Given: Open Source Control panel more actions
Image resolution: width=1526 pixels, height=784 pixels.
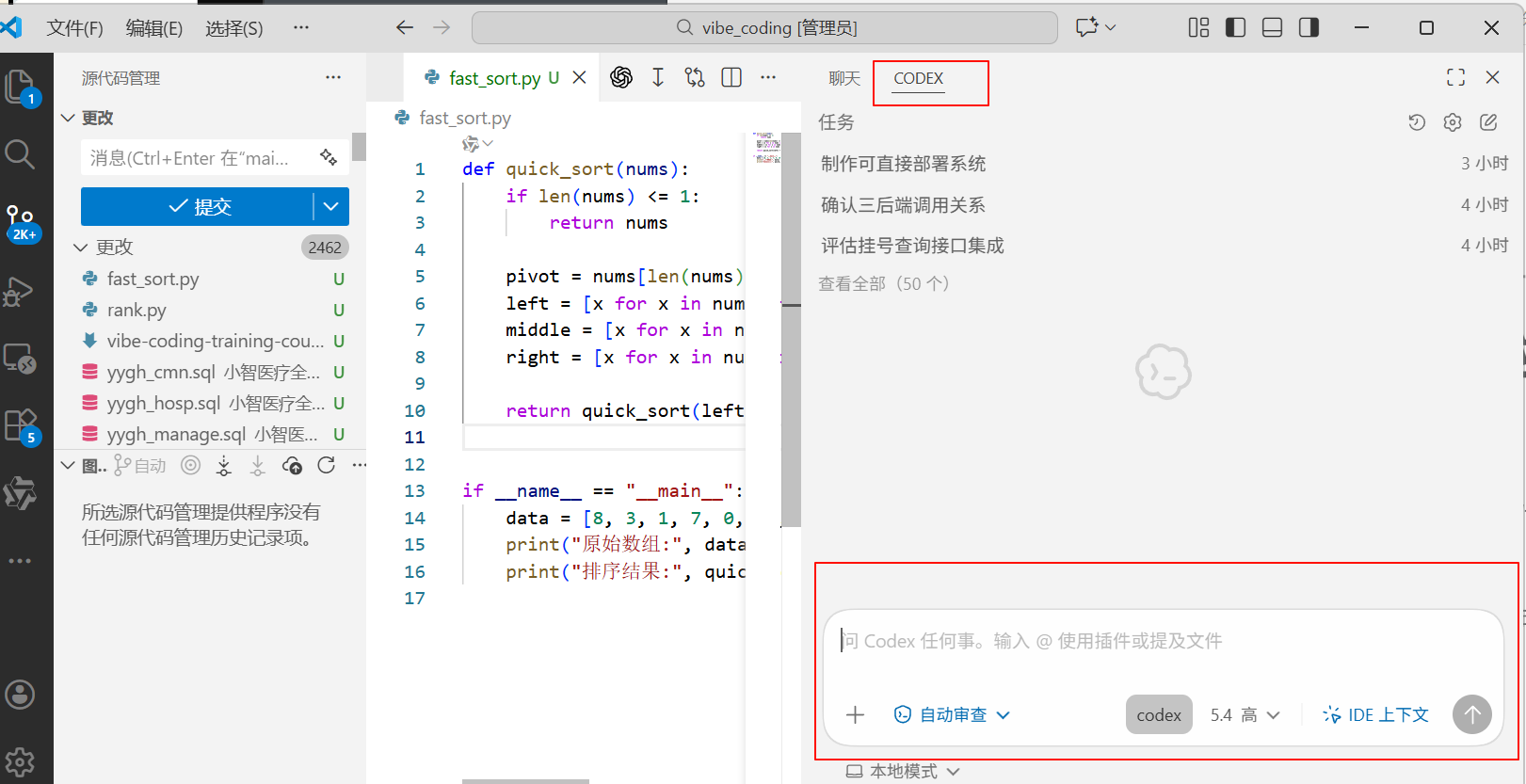Looking at the screenshot, I should click(333, 77).
